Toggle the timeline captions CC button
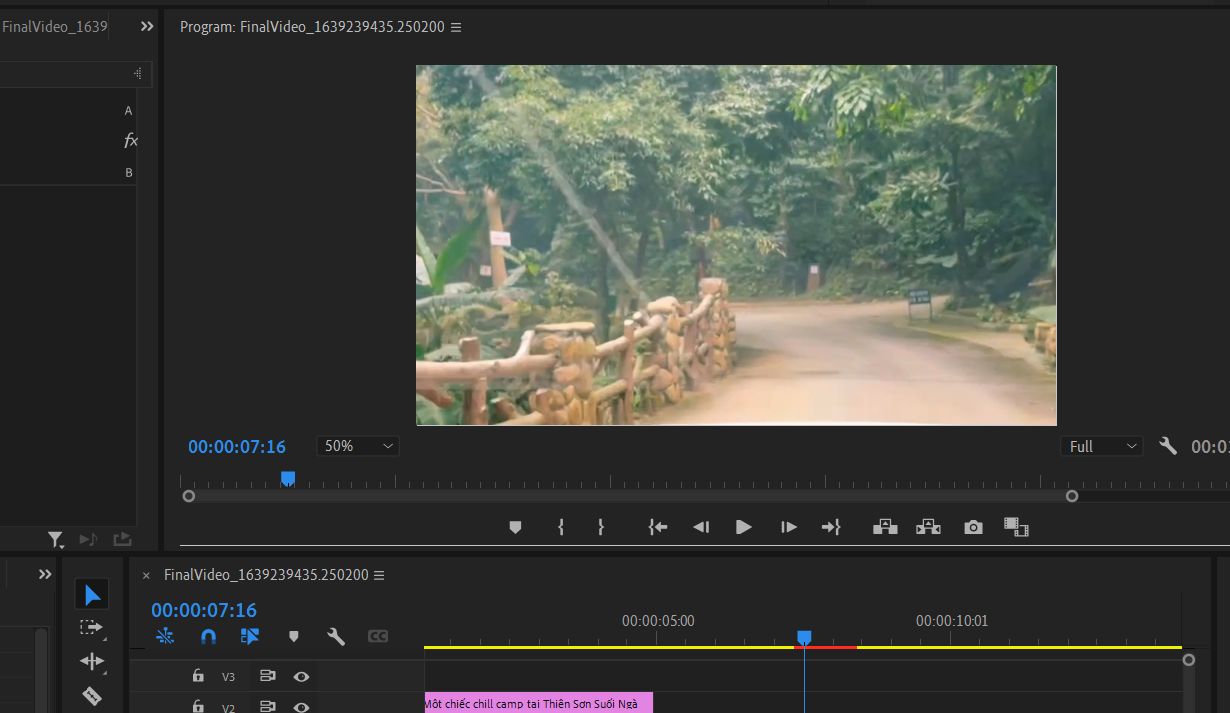The image size is (1230, 713). tap(378, 636)
